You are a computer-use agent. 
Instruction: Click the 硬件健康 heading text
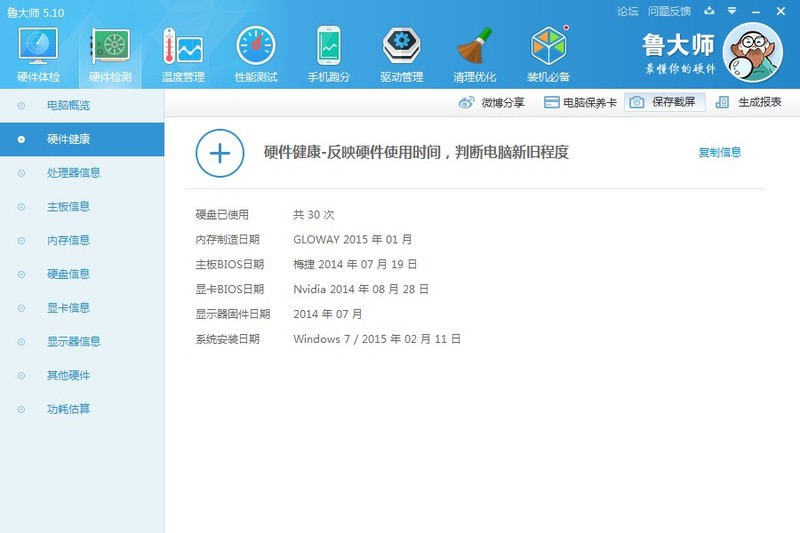pos(416,152)
